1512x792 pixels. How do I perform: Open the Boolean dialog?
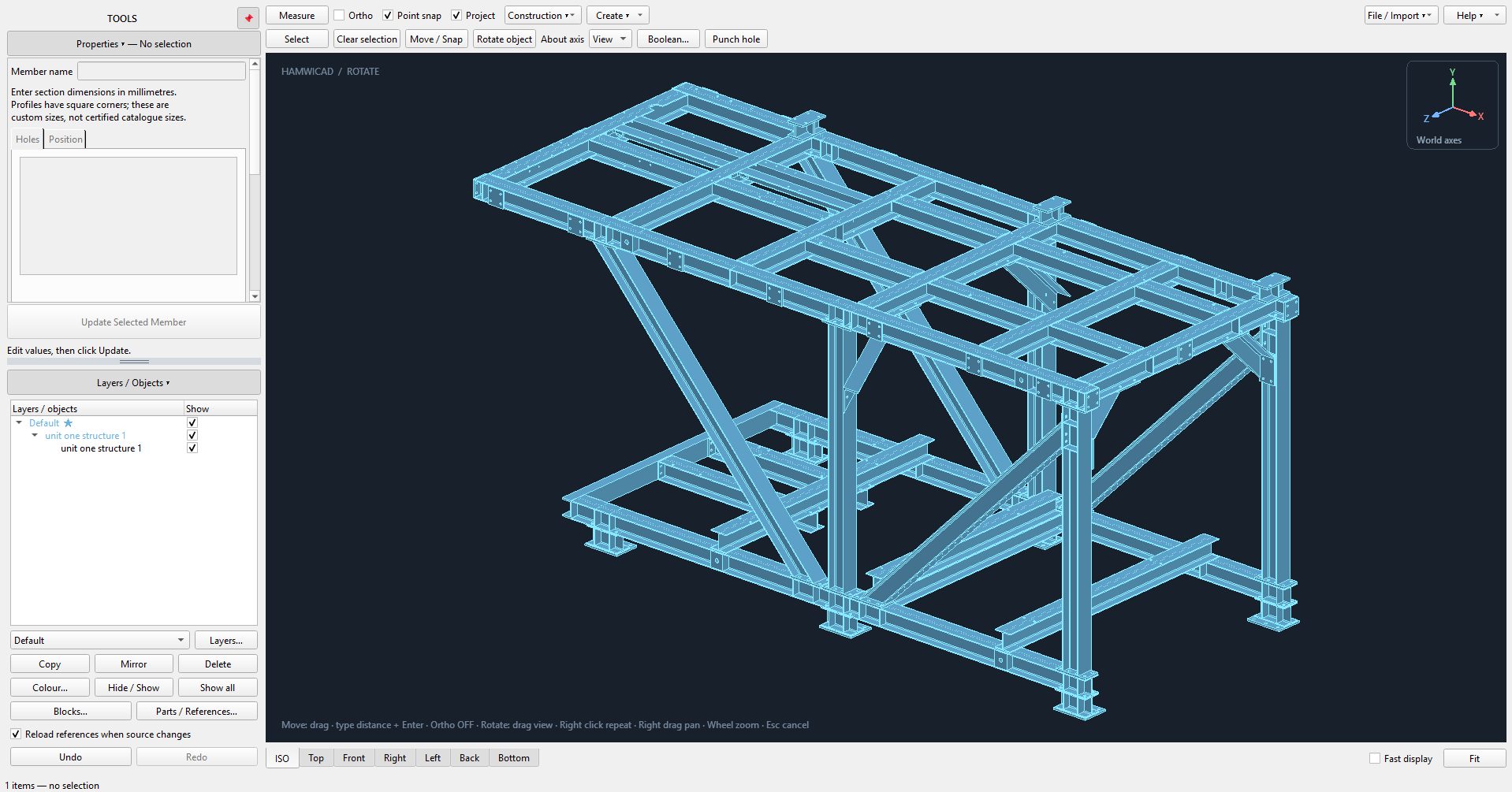click(x=668, y=39)
